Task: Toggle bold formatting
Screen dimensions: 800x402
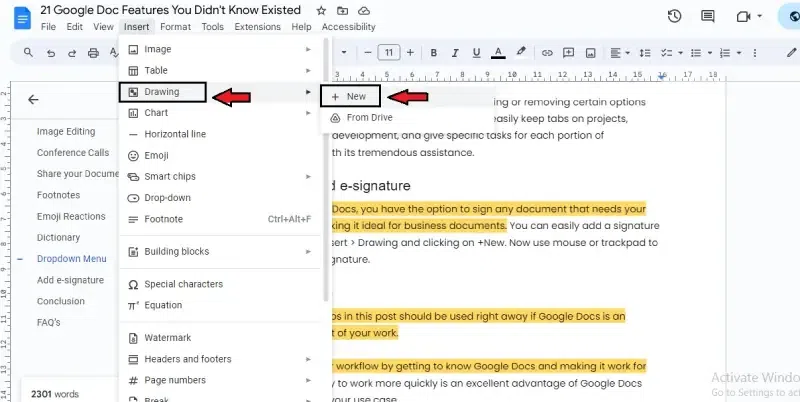Action: point(434,53)
